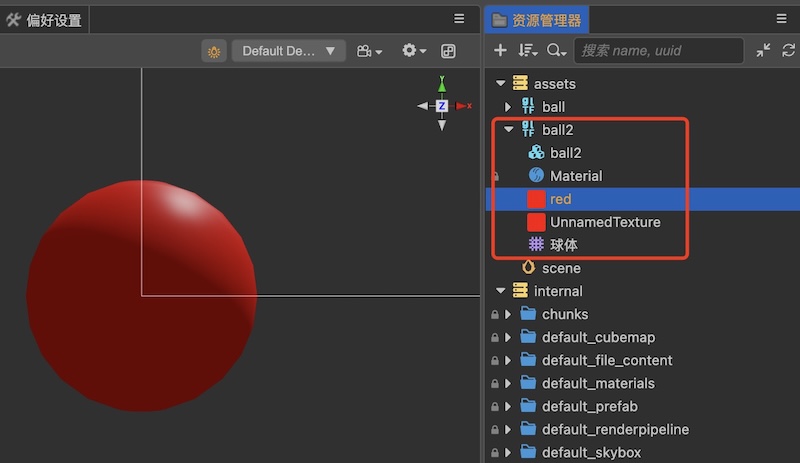This screenshot has height=463, width=800.
Task: Select the 'default_materials' folder name
Action: 598,383
